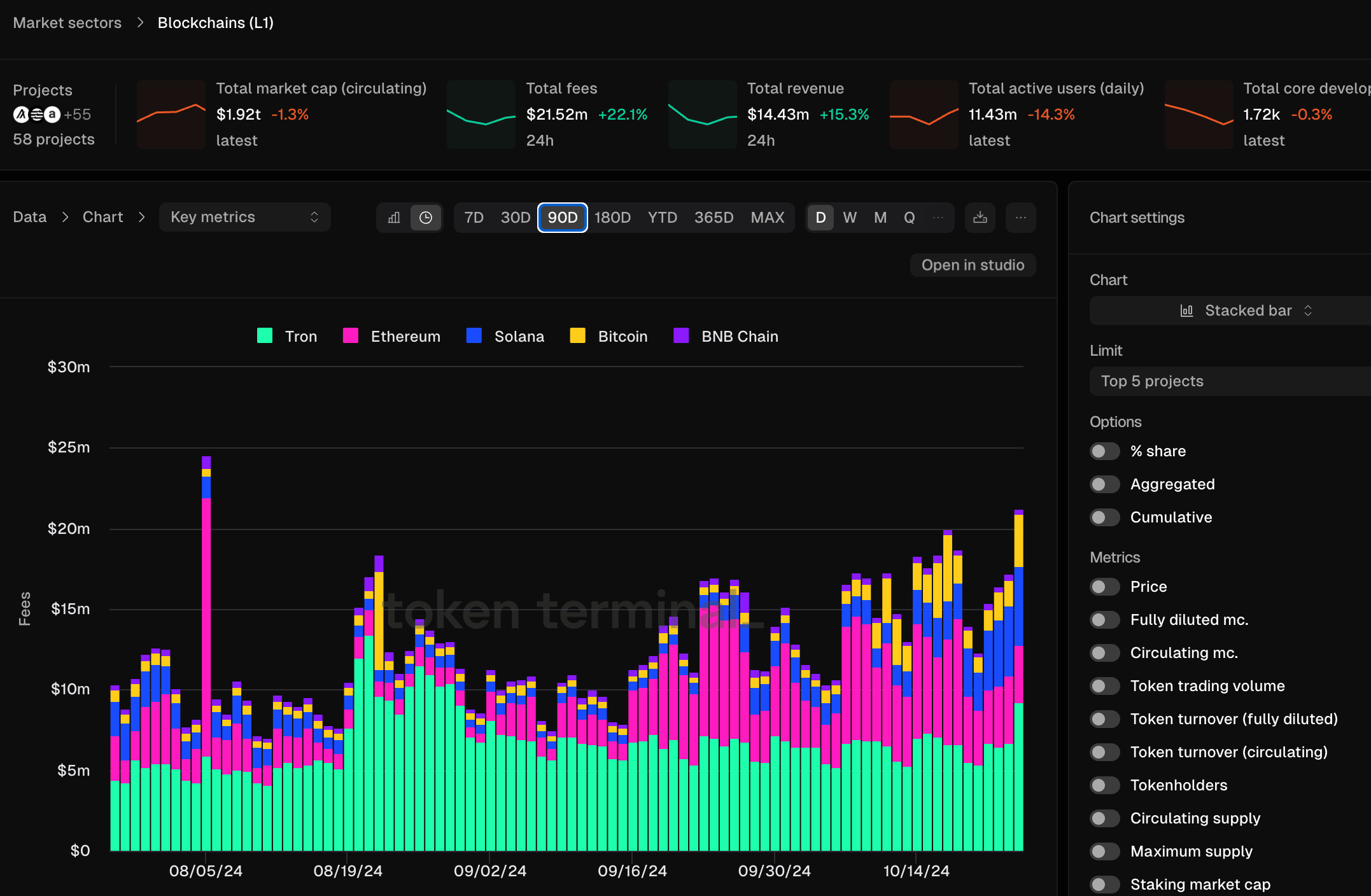Turn on the Cumulative toggle
The width and height of the screenshot is (1371, 896).
click(x=1104, y=517)
